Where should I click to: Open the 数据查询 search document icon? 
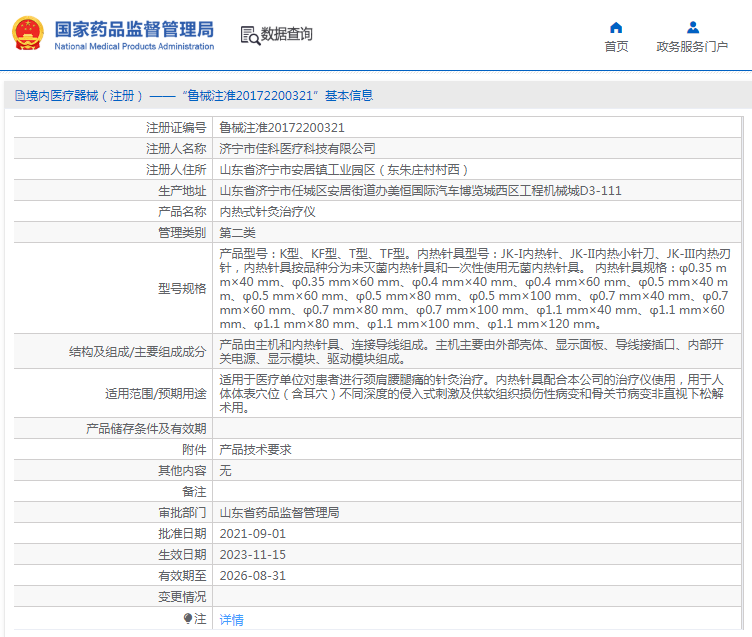[250, 35]
